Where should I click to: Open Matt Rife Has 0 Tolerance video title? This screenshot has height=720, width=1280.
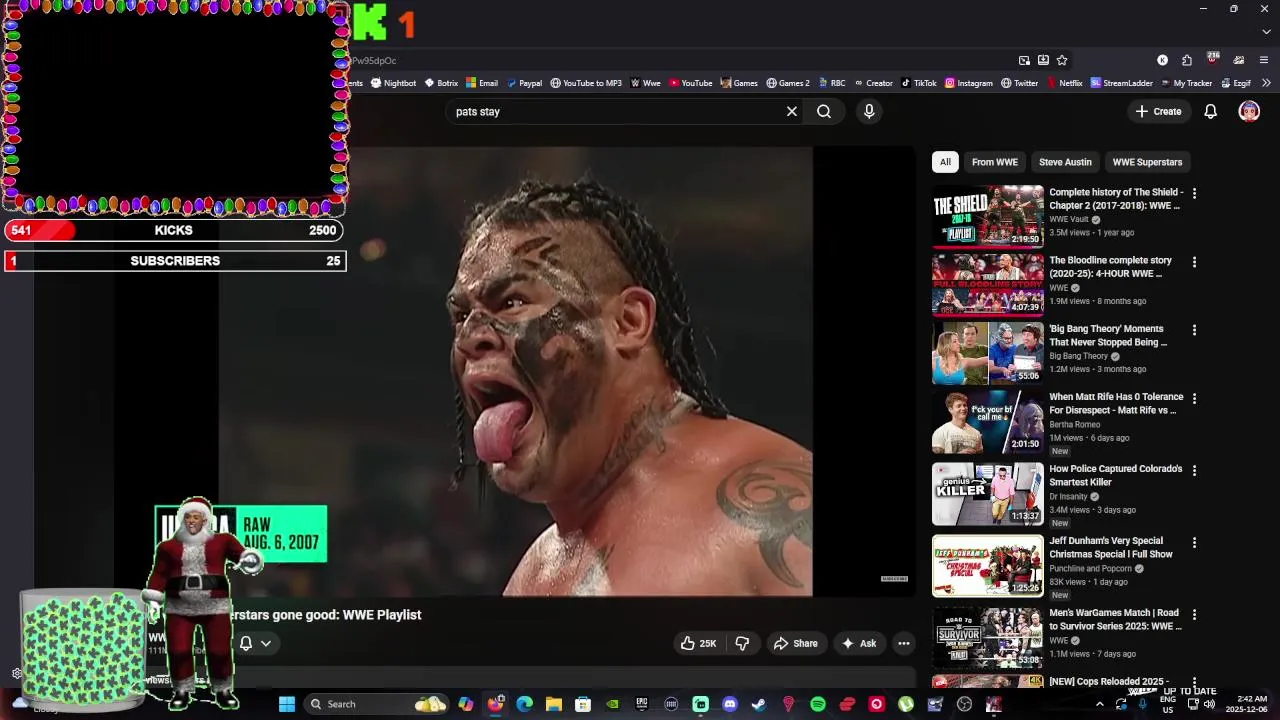1116,404
